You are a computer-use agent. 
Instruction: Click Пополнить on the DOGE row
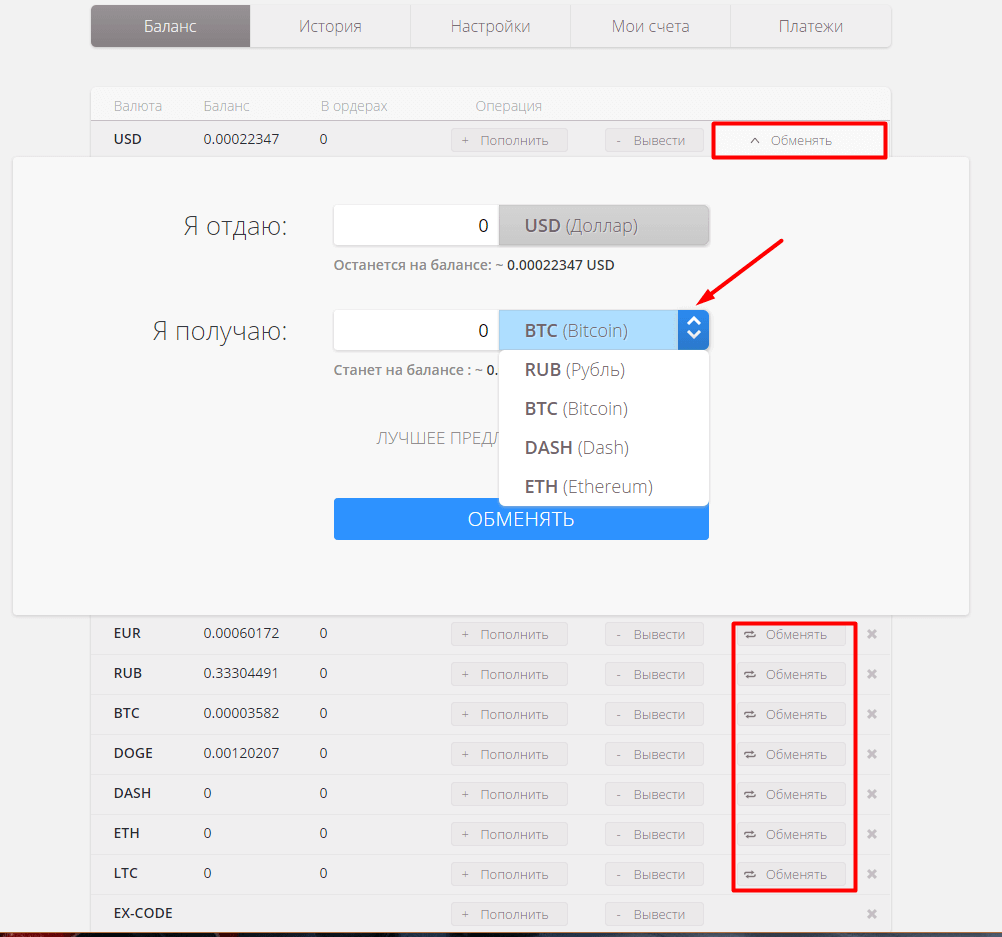click(508, 753)
